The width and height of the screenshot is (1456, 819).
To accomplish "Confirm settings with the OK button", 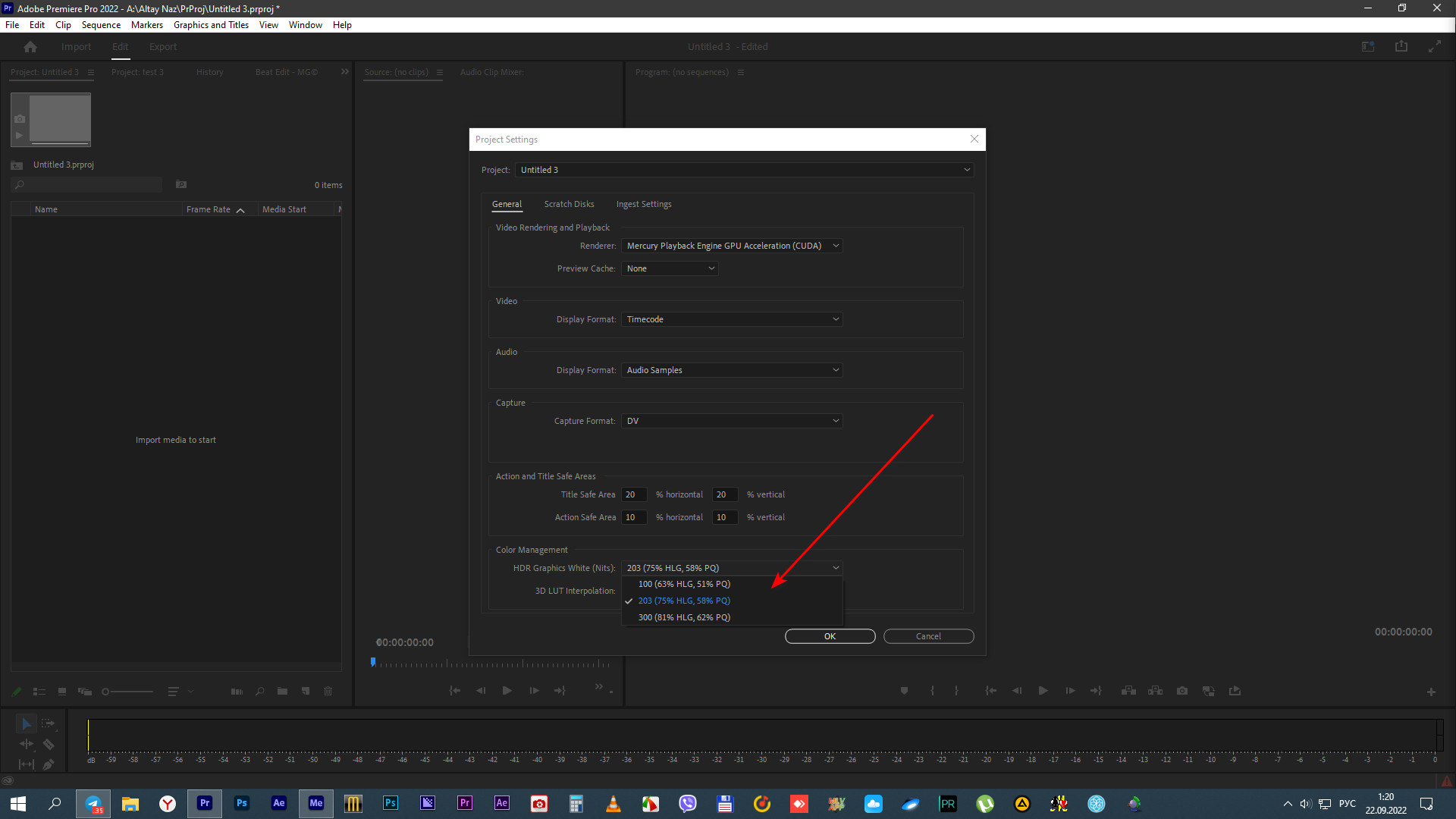I will 830,636.
